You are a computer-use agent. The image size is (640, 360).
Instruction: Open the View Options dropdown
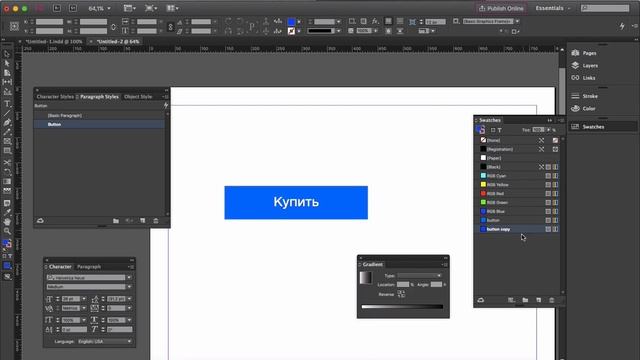[x=129, y=8]
